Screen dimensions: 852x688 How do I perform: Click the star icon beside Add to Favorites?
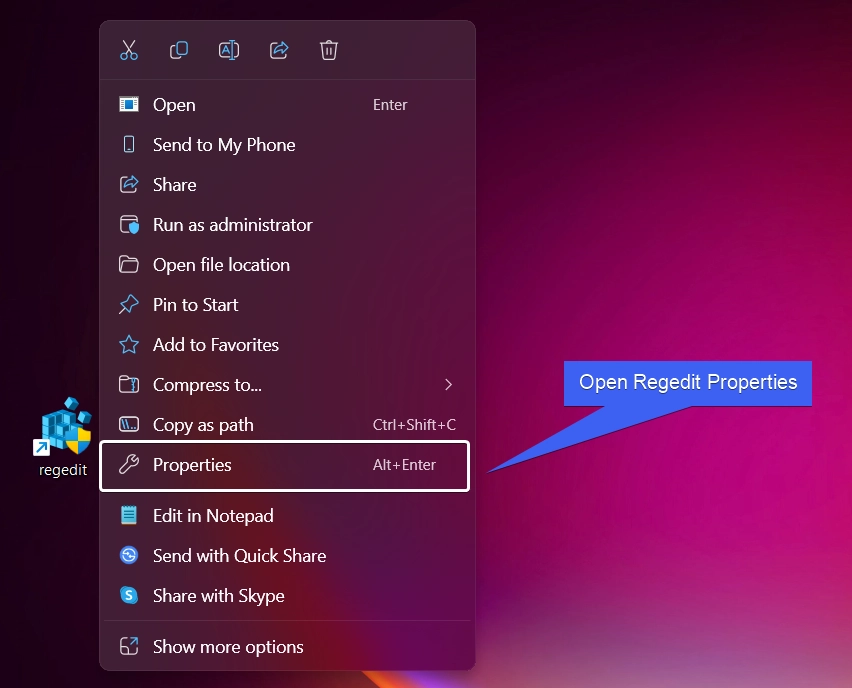[x=129, y=345]
